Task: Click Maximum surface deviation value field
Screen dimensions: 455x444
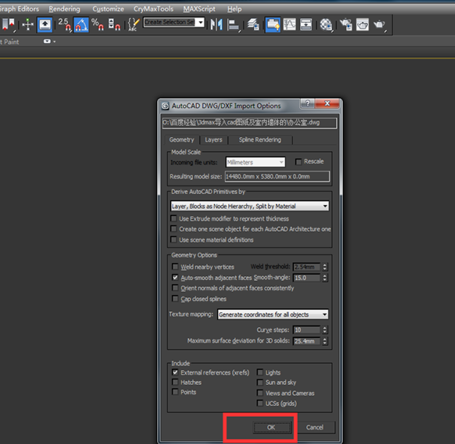Action: (307, 341)
